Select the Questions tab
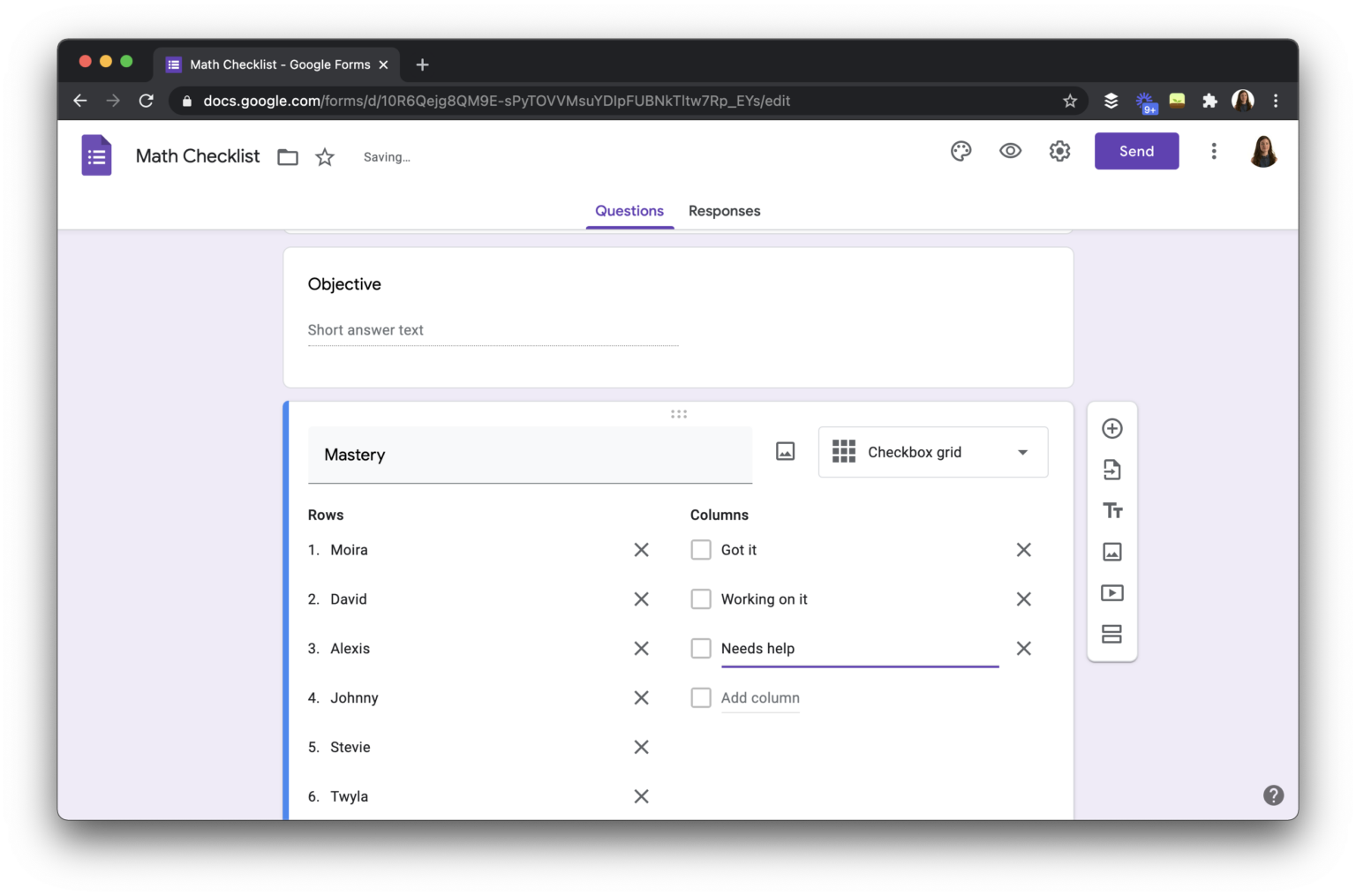Screen dimensions: 1356x896 [x=629, y=211]
